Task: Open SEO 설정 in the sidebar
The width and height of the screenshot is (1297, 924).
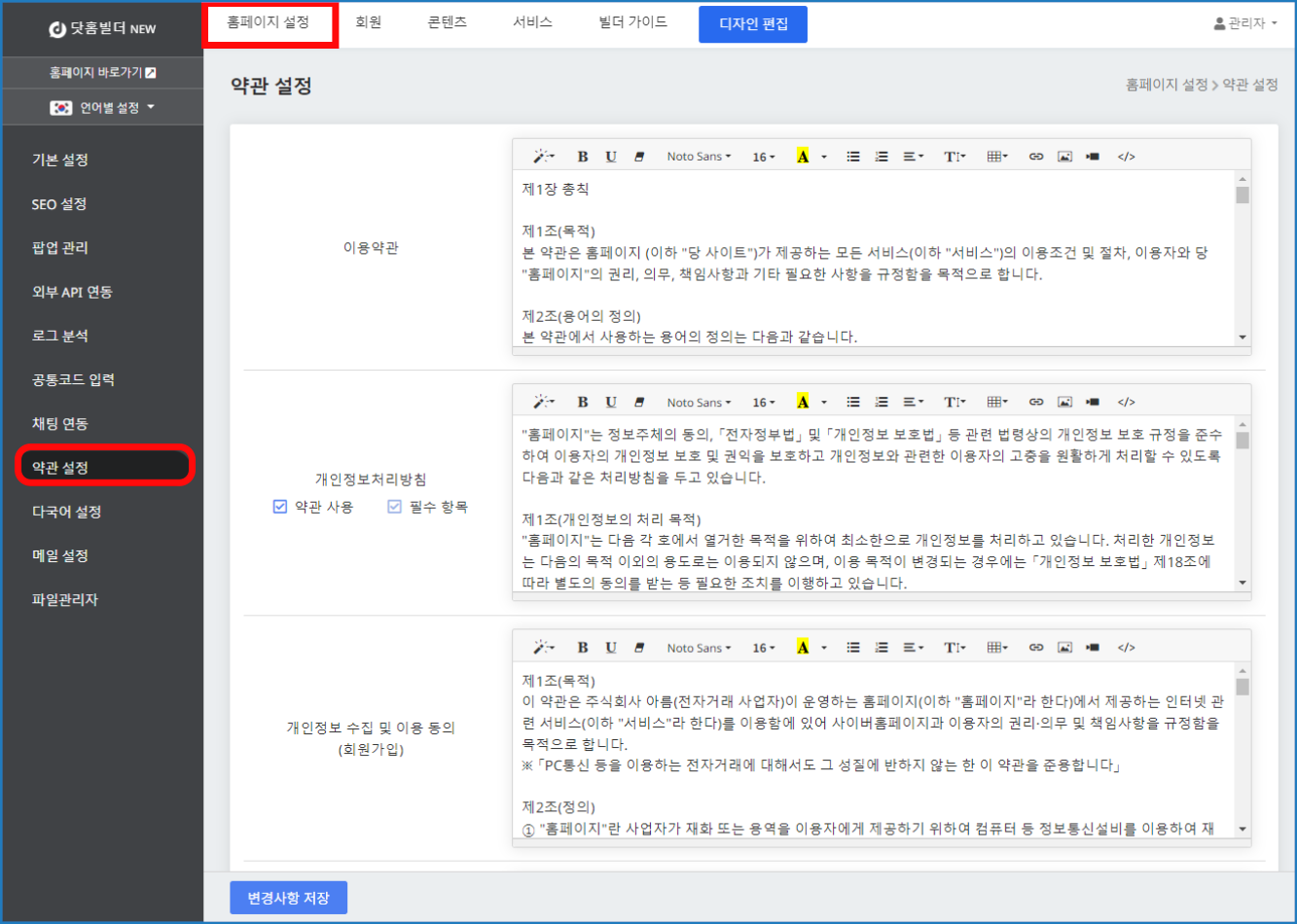Action: tap(59, 204)
